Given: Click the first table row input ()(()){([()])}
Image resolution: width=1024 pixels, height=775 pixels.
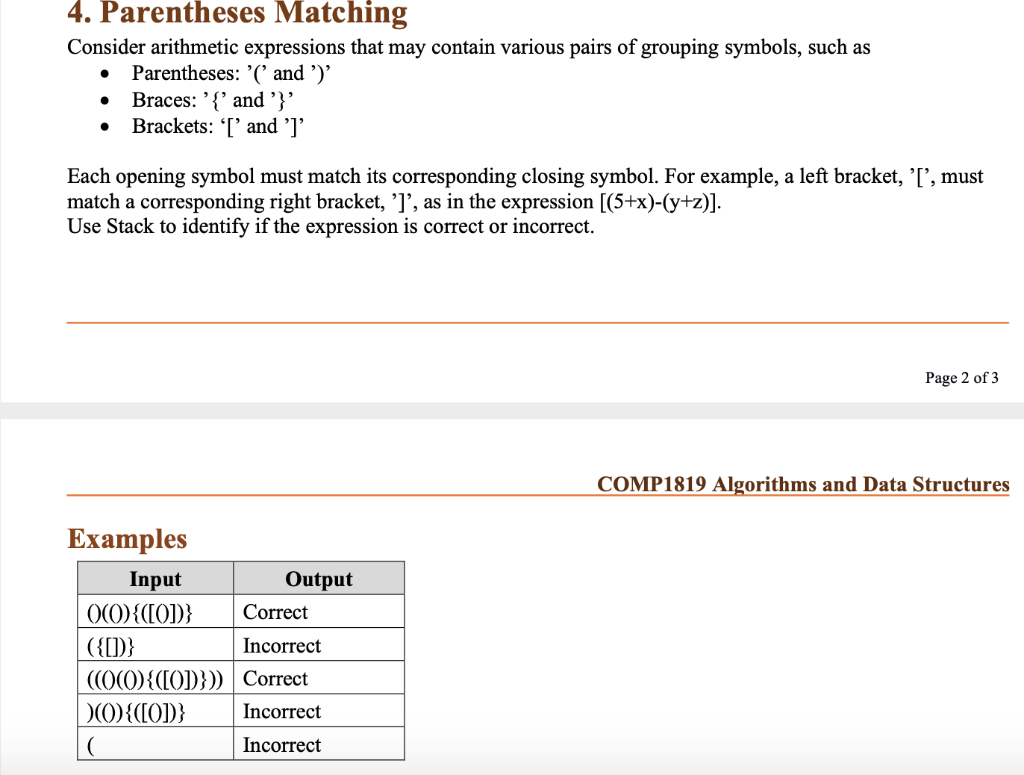Looking at the screenshot, I should point(143,611).
